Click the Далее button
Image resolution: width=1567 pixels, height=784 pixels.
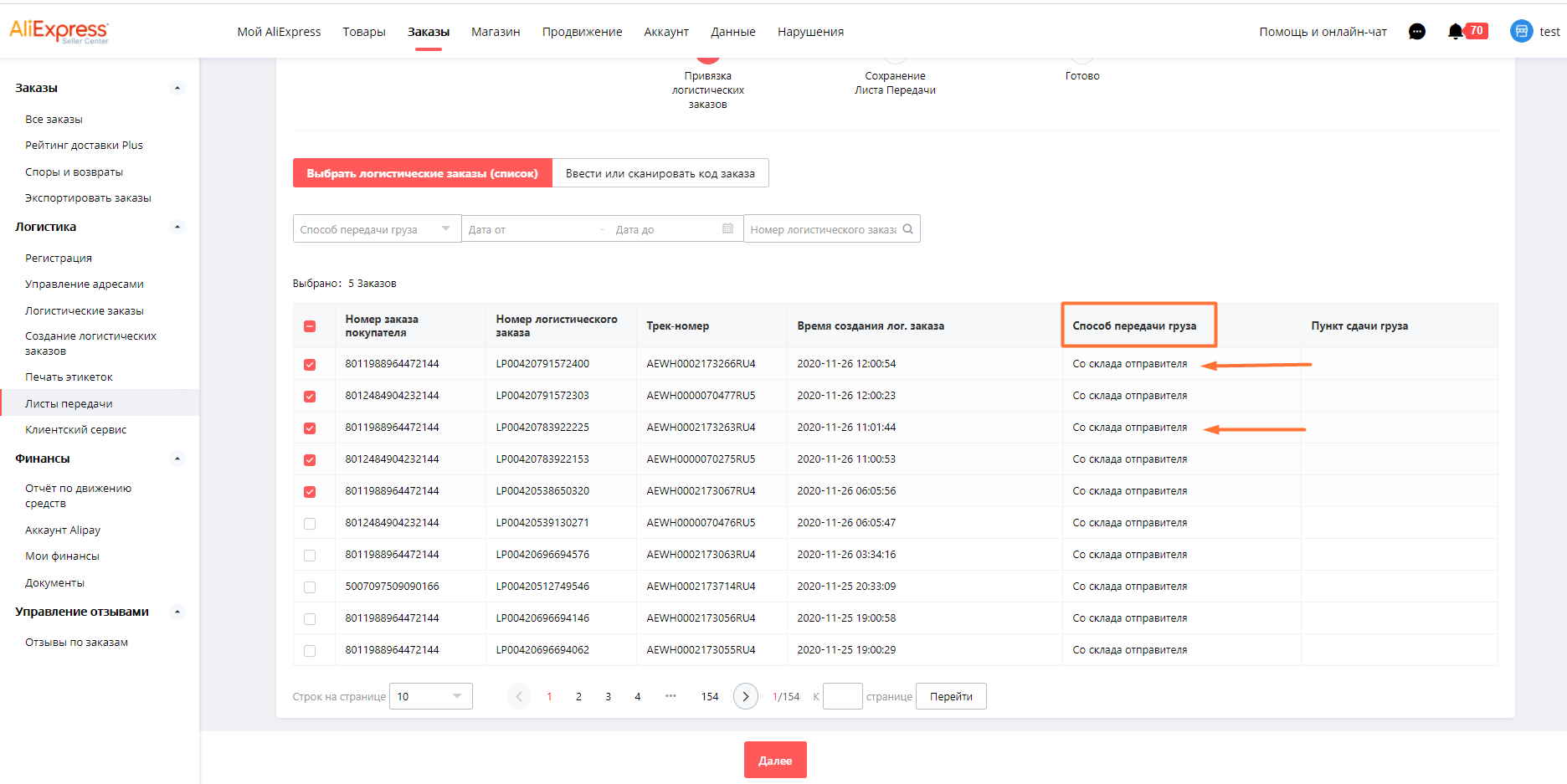click(x=775, y=760)
